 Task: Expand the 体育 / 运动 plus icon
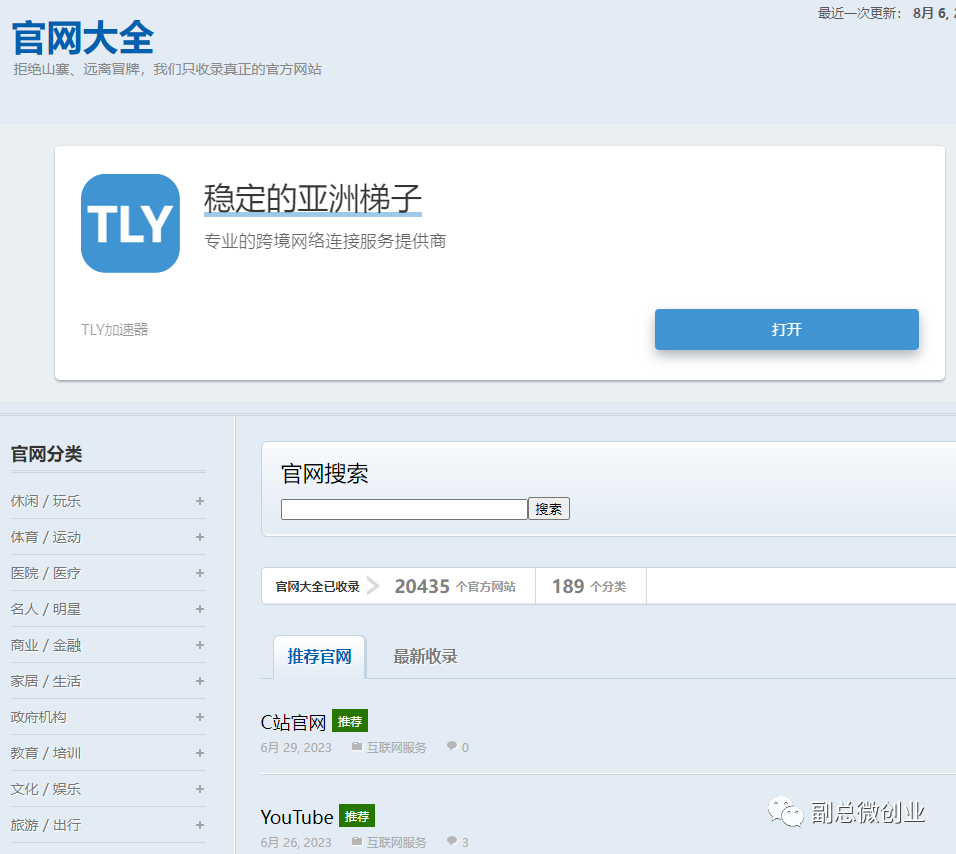point(199,537)
